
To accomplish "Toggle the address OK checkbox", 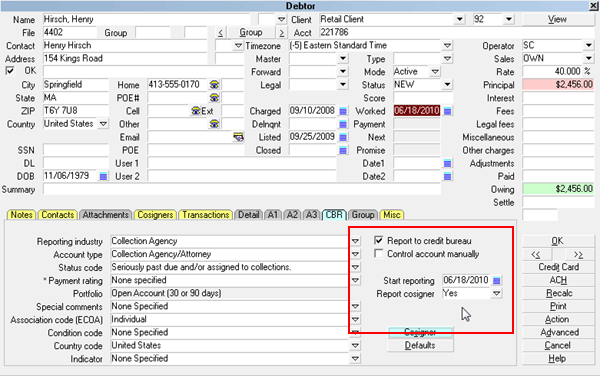I will (10, 71).
